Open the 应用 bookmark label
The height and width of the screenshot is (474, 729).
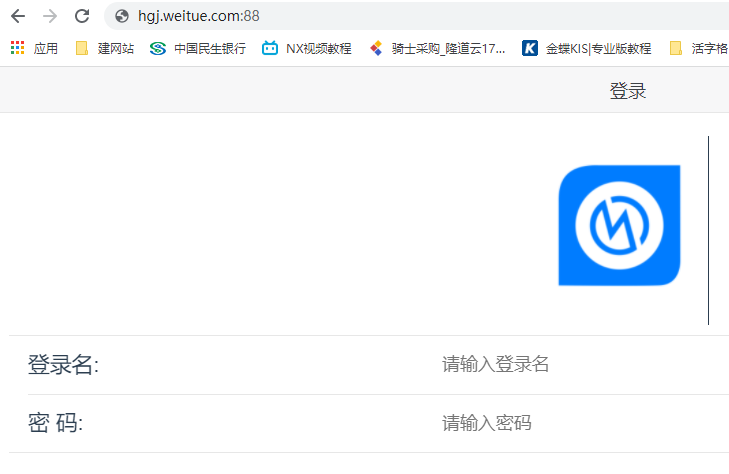point(46,48)
